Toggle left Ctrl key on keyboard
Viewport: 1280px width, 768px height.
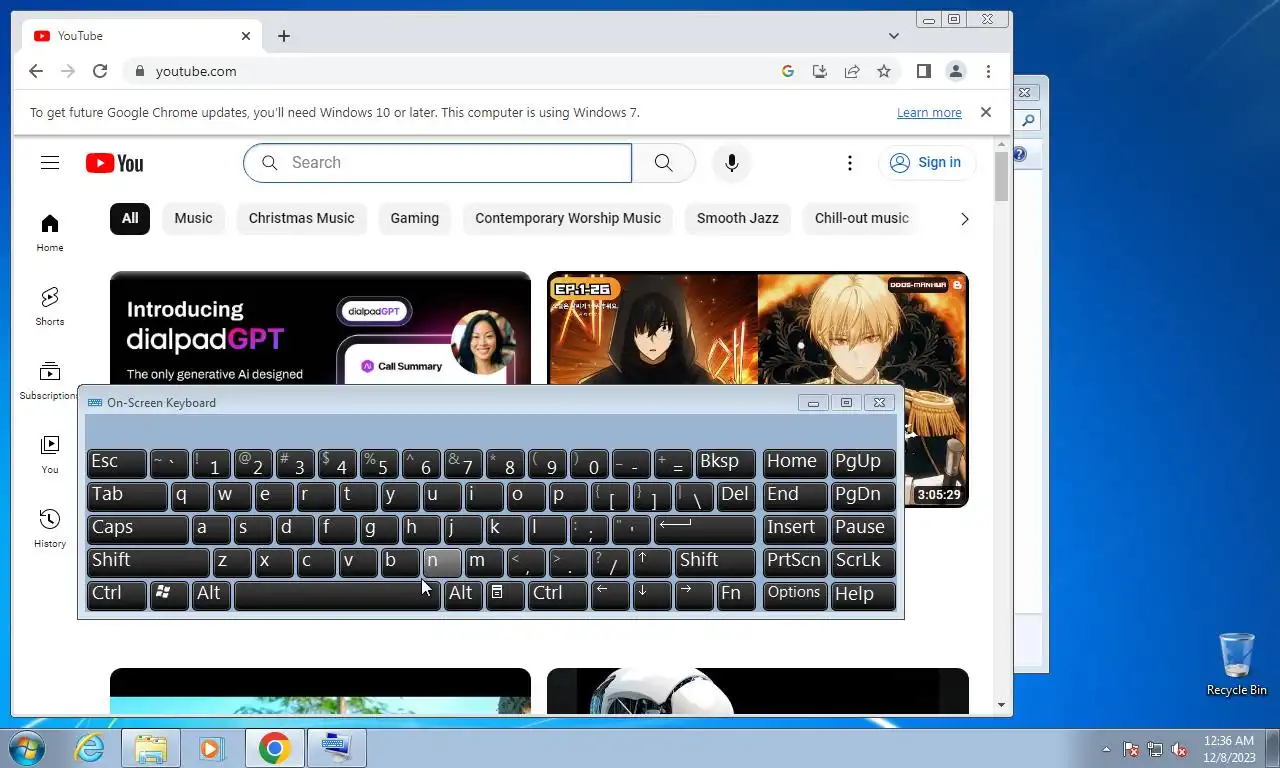pyautogui.click(x=117, y=594)
